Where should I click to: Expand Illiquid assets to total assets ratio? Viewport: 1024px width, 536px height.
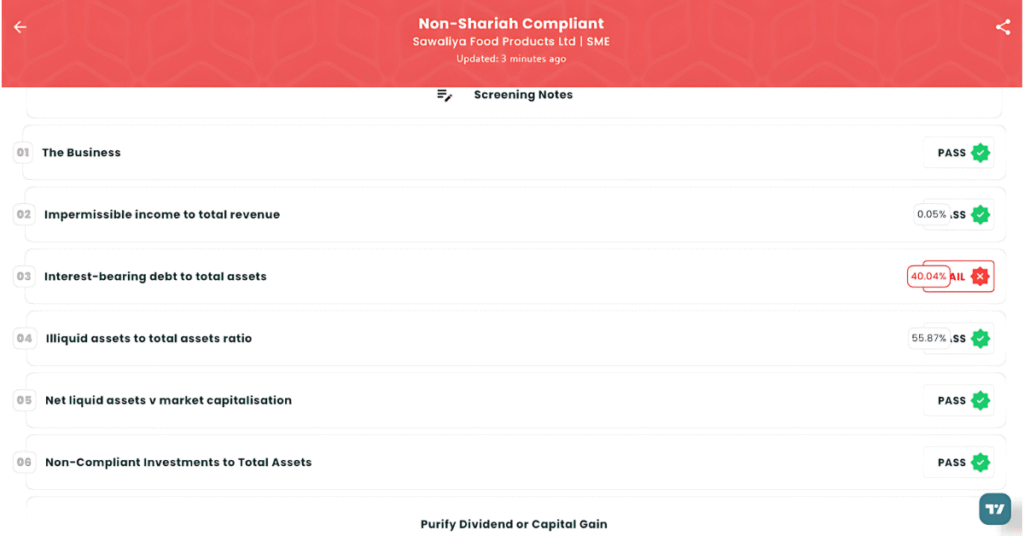click(x=514, y=338)
